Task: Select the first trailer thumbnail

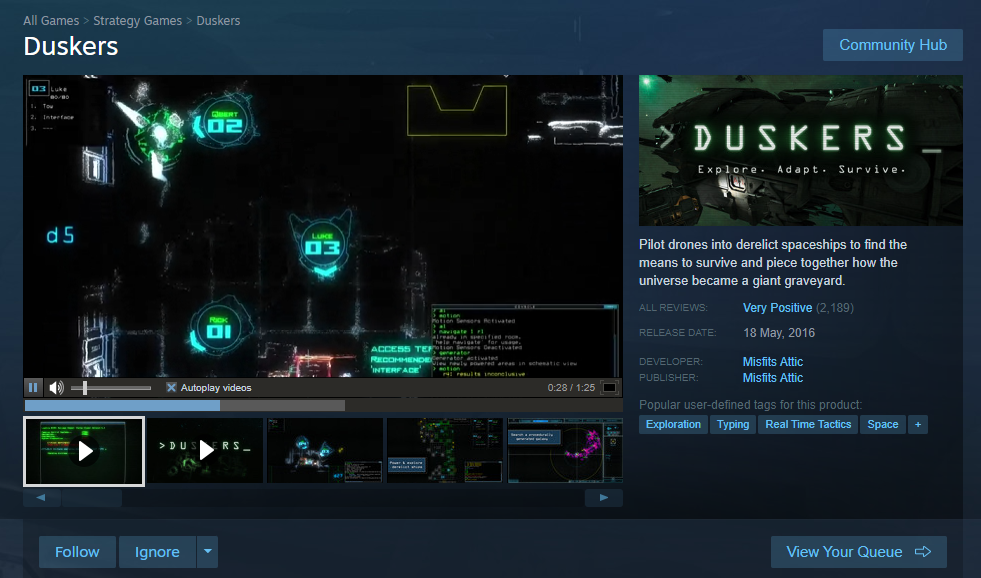Action: (x=84, y=451)
